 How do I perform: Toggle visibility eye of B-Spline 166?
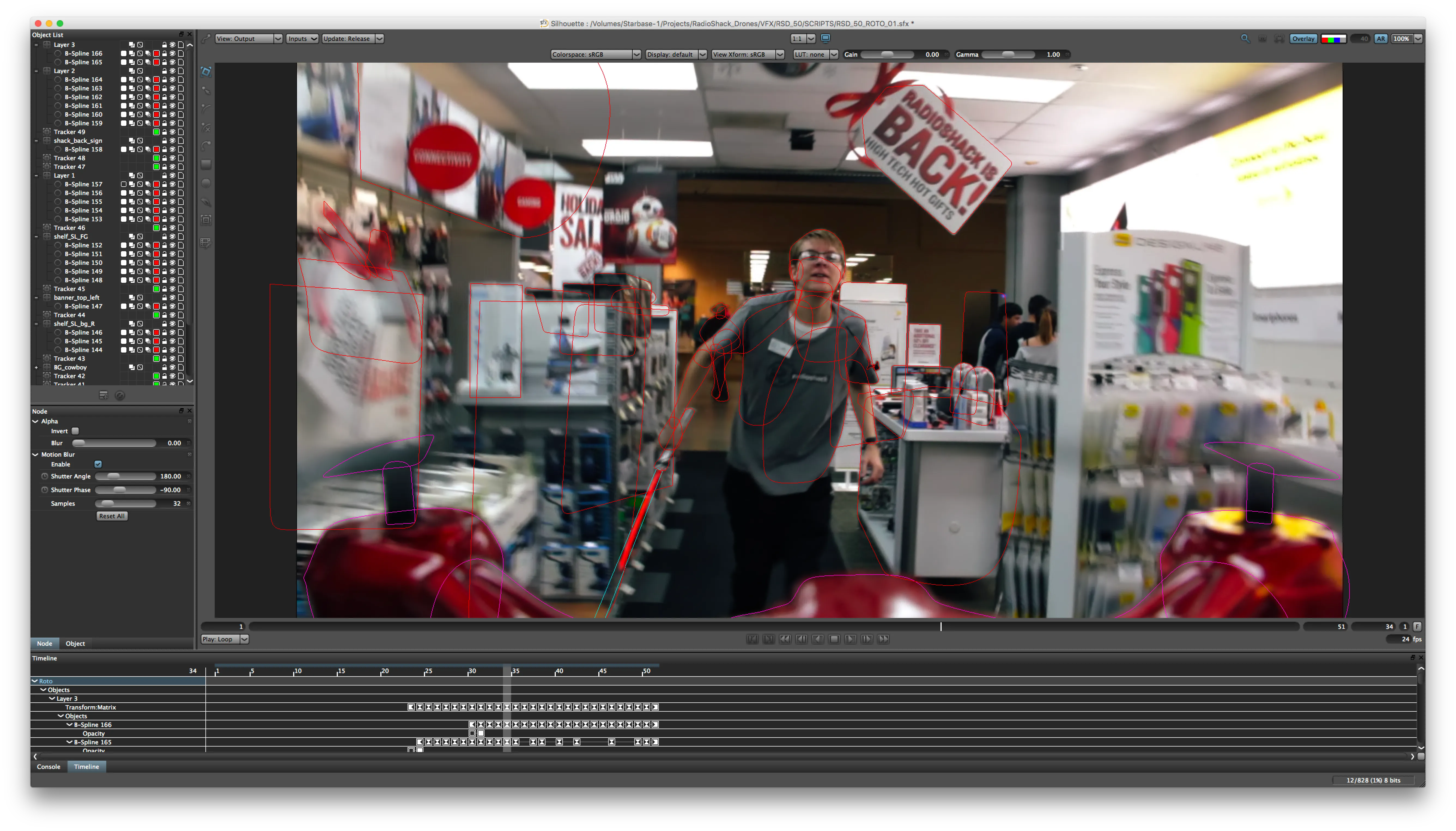[172, 53]
